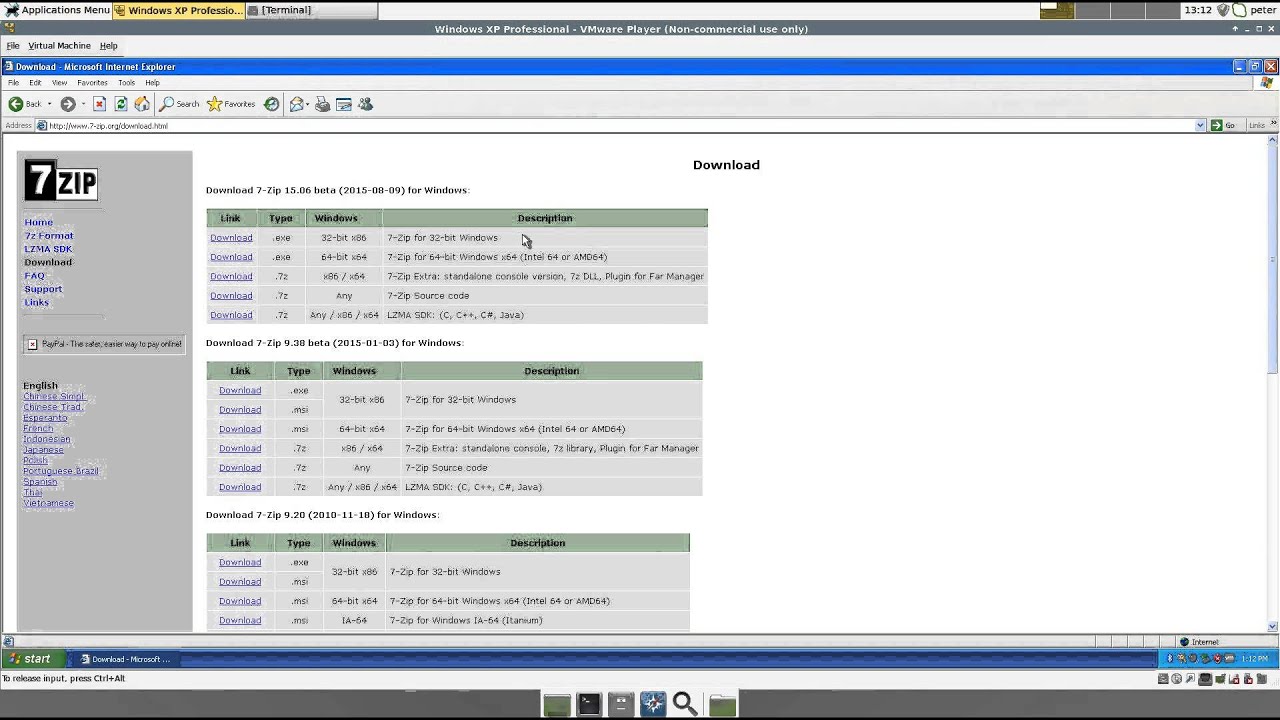Screen dimensions: 1280x720
Task: Switch language to Portuguese Brazil
Action: coord(61,471)
